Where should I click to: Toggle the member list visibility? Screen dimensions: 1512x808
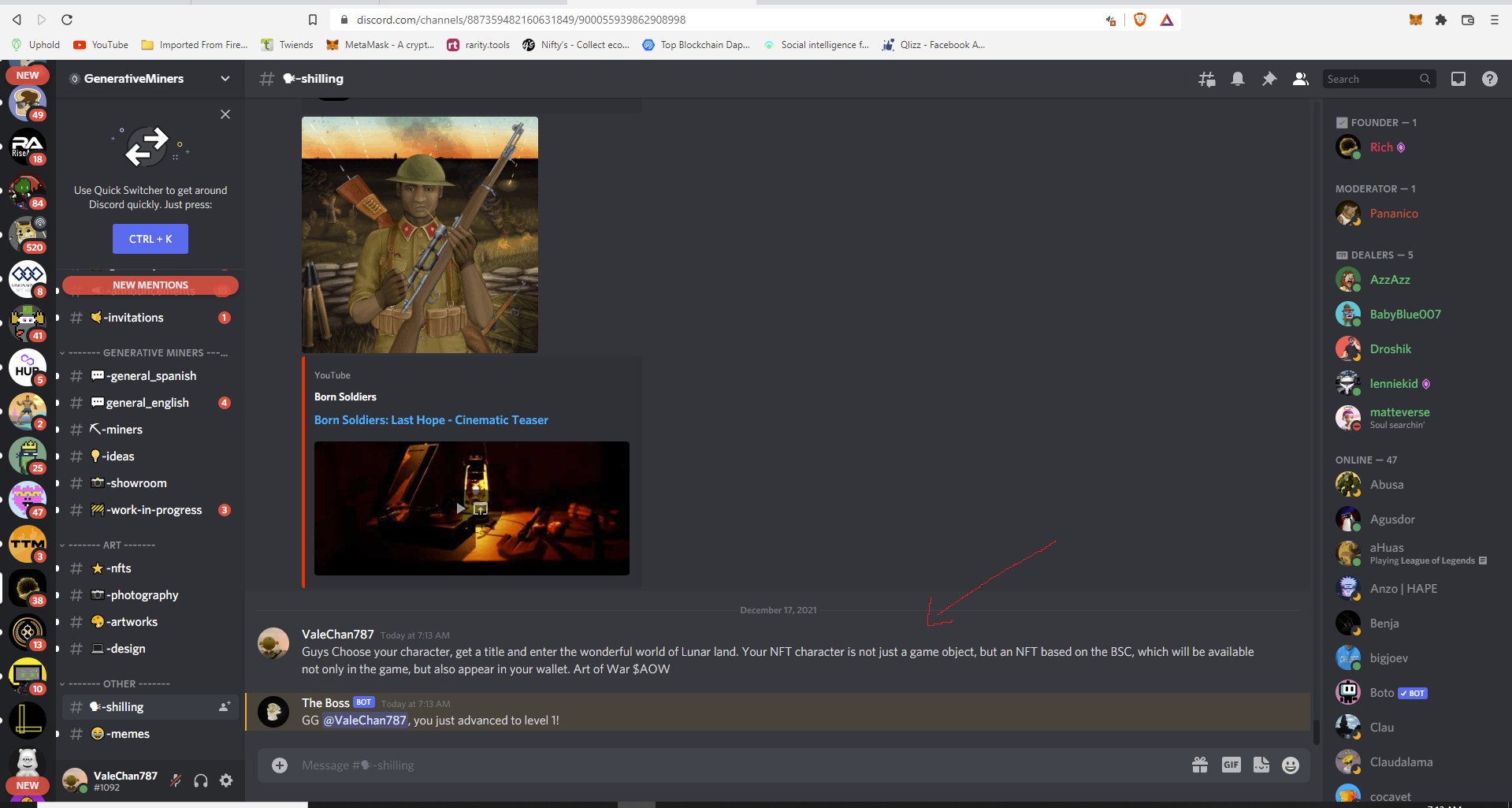click(1301, 79)
